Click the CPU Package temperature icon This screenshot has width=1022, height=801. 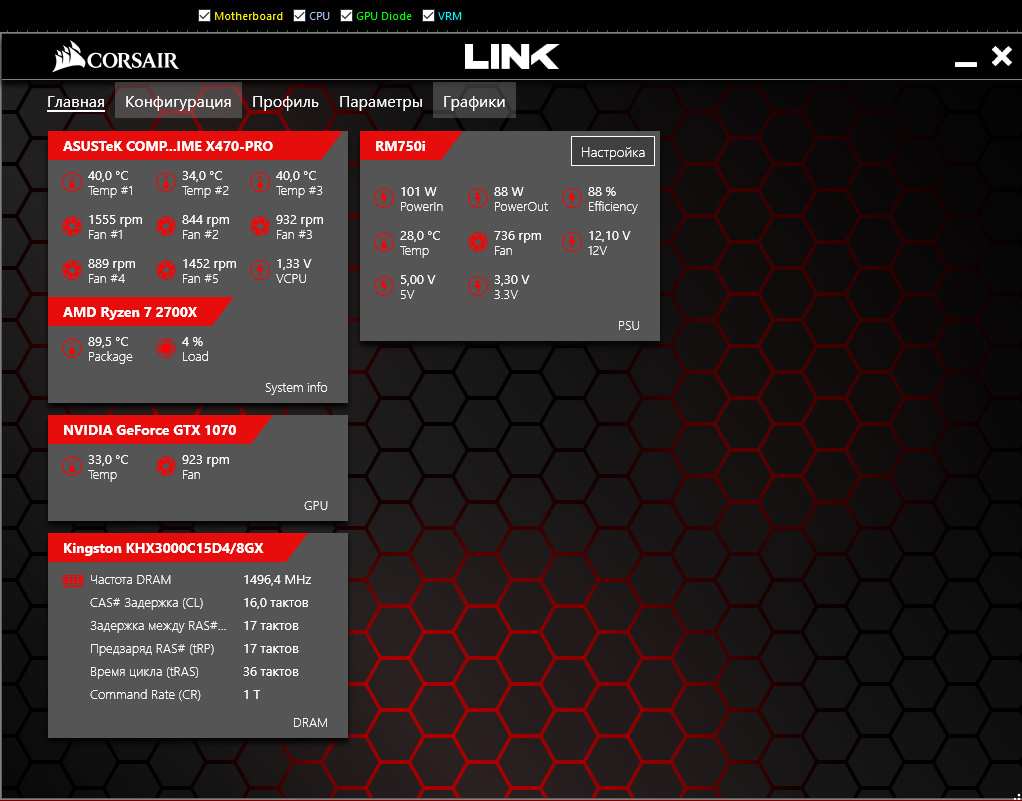coord(72,349)
